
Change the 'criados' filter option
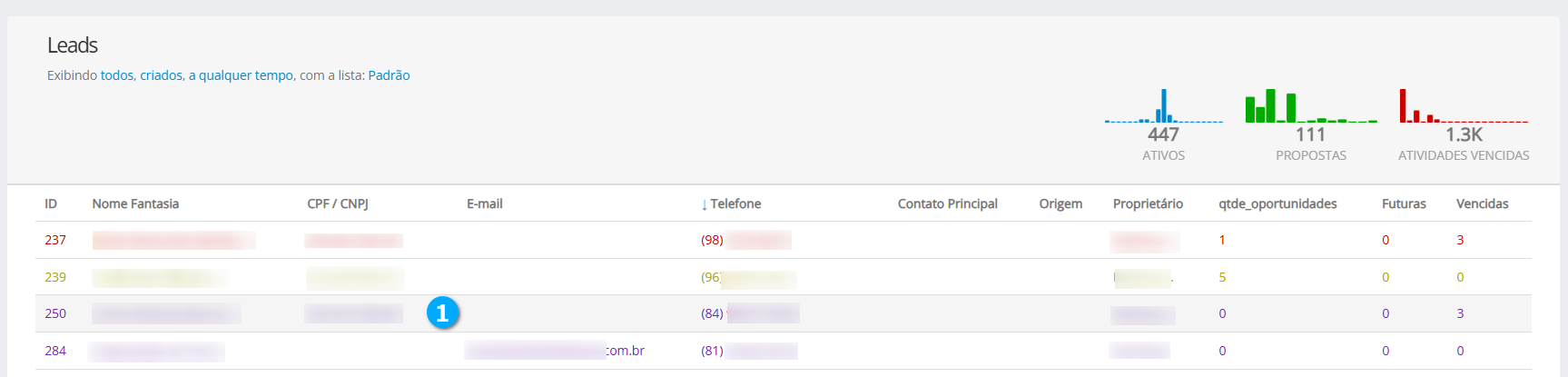pyautogui.click(x=161, y=75)
